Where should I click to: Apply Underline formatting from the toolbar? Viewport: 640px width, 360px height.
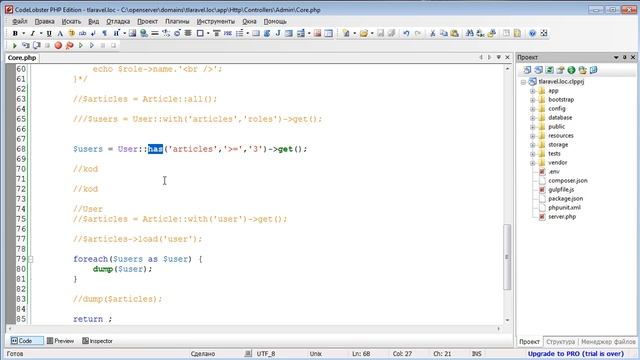tap(49, 33)
